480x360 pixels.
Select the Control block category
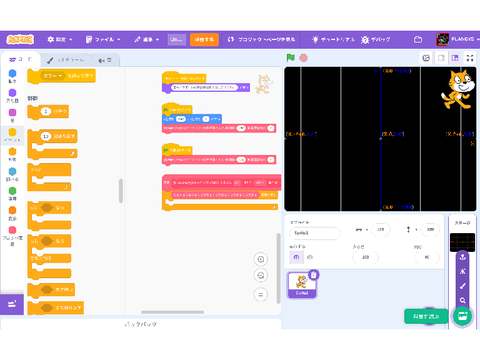click(x=12, y=154)
